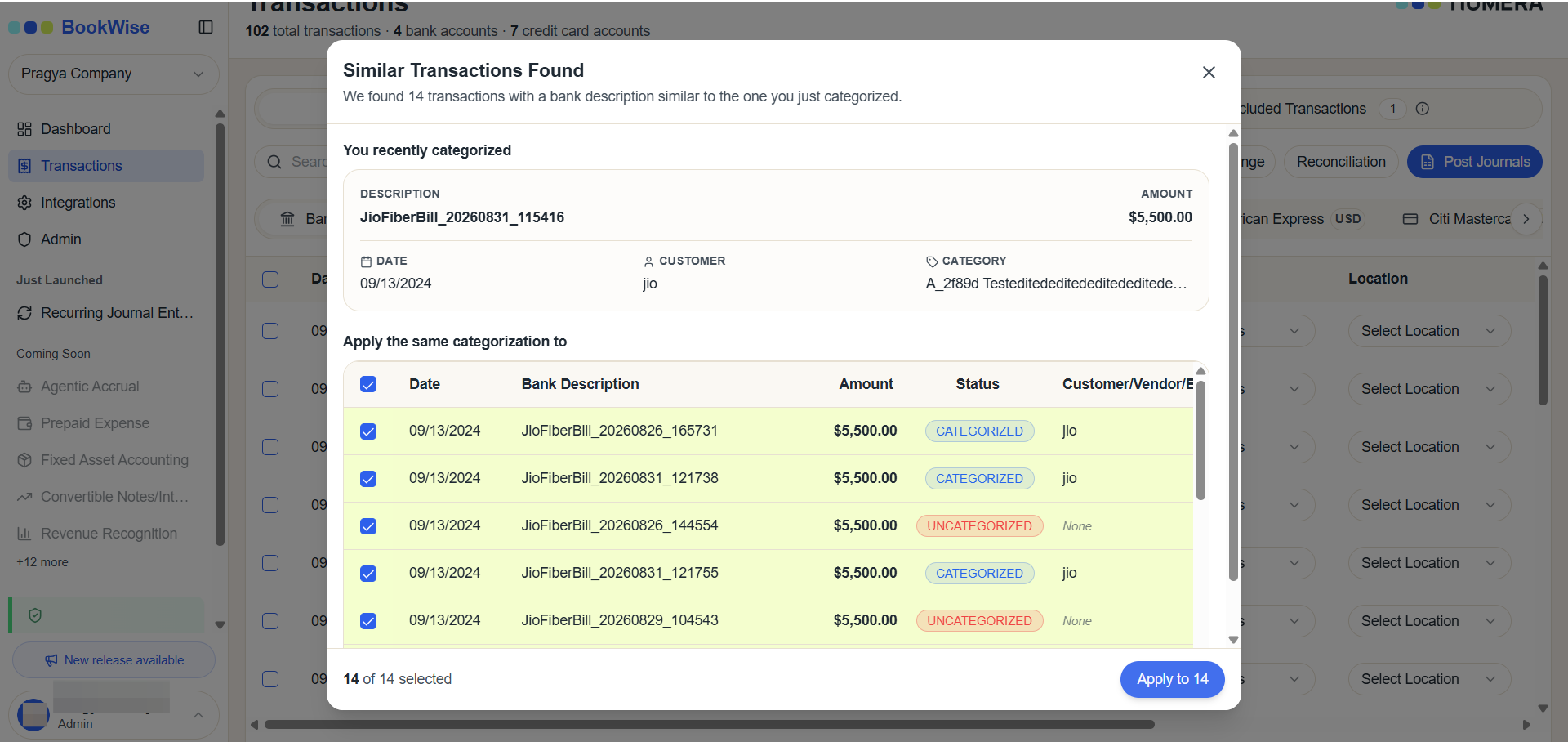Uncheck JioFiberBill_20260829_104543 row checkbox
Screen dimensions: 1568x742
368,621
